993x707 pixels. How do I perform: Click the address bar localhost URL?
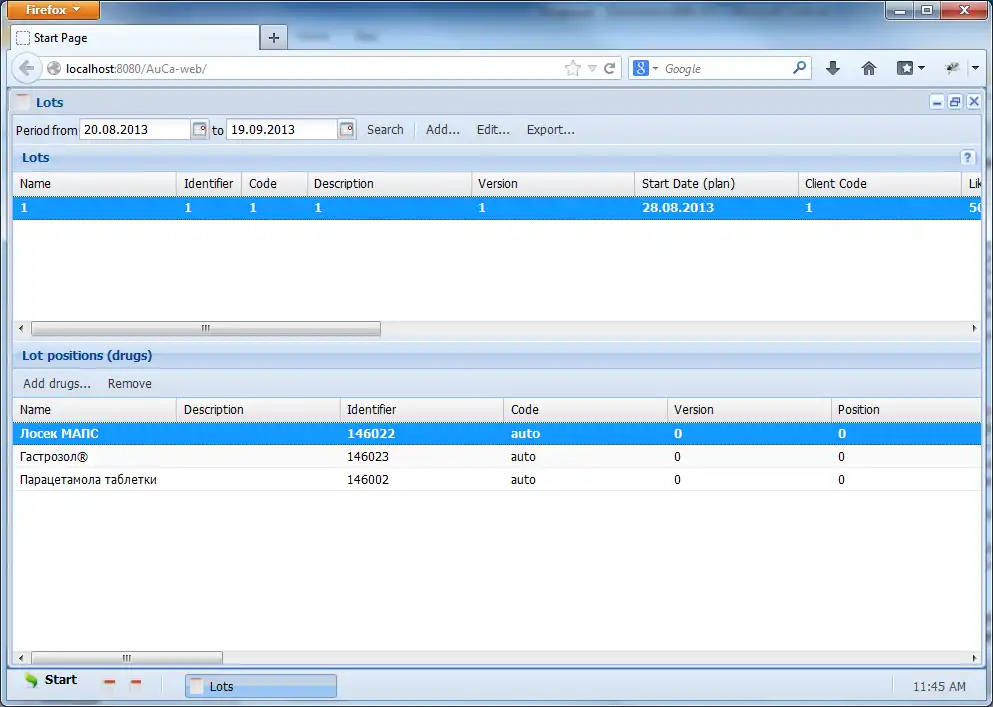coord(136,68)
